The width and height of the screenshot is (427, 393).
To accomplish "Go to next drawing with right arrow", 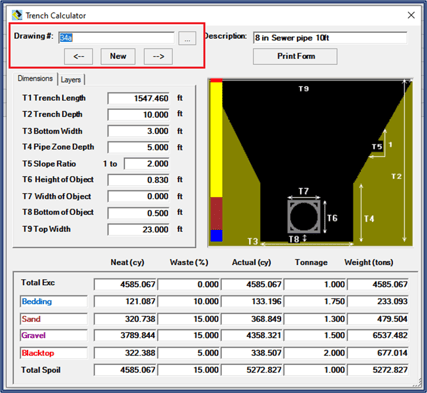I will click(158, 56).
